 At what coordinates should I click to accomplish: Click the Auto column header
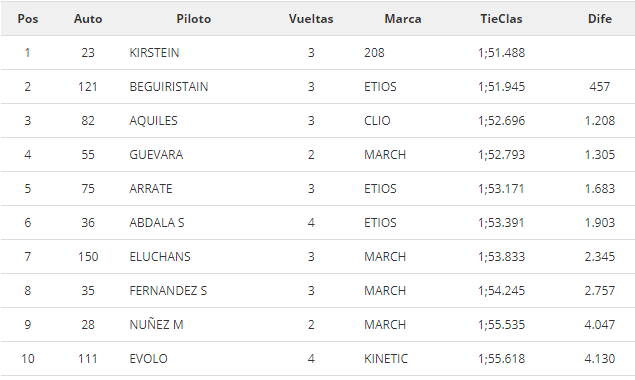pyautogui.click(x=88, y=19)
